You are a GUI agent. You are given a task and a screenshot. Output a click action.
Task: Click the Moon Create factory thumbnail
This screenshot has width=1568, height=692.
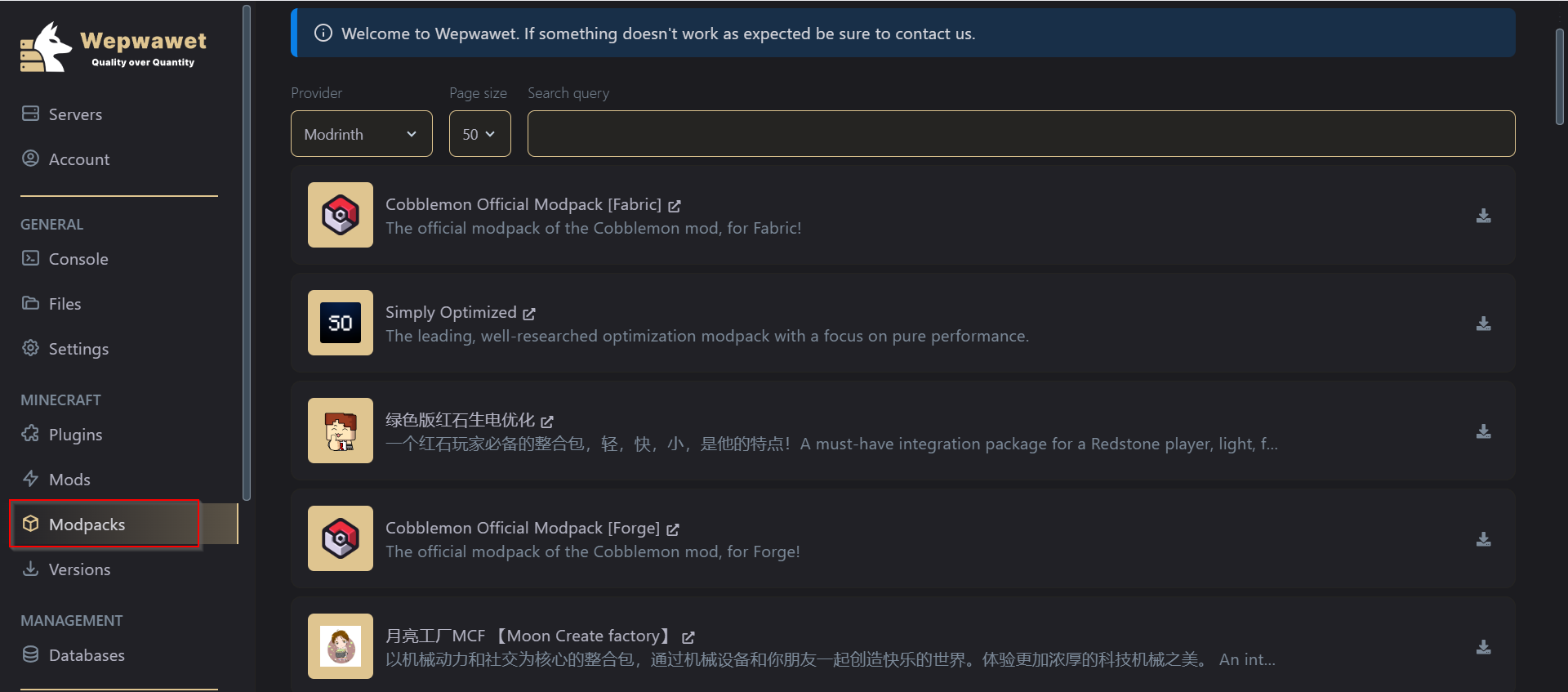(341, 646)
